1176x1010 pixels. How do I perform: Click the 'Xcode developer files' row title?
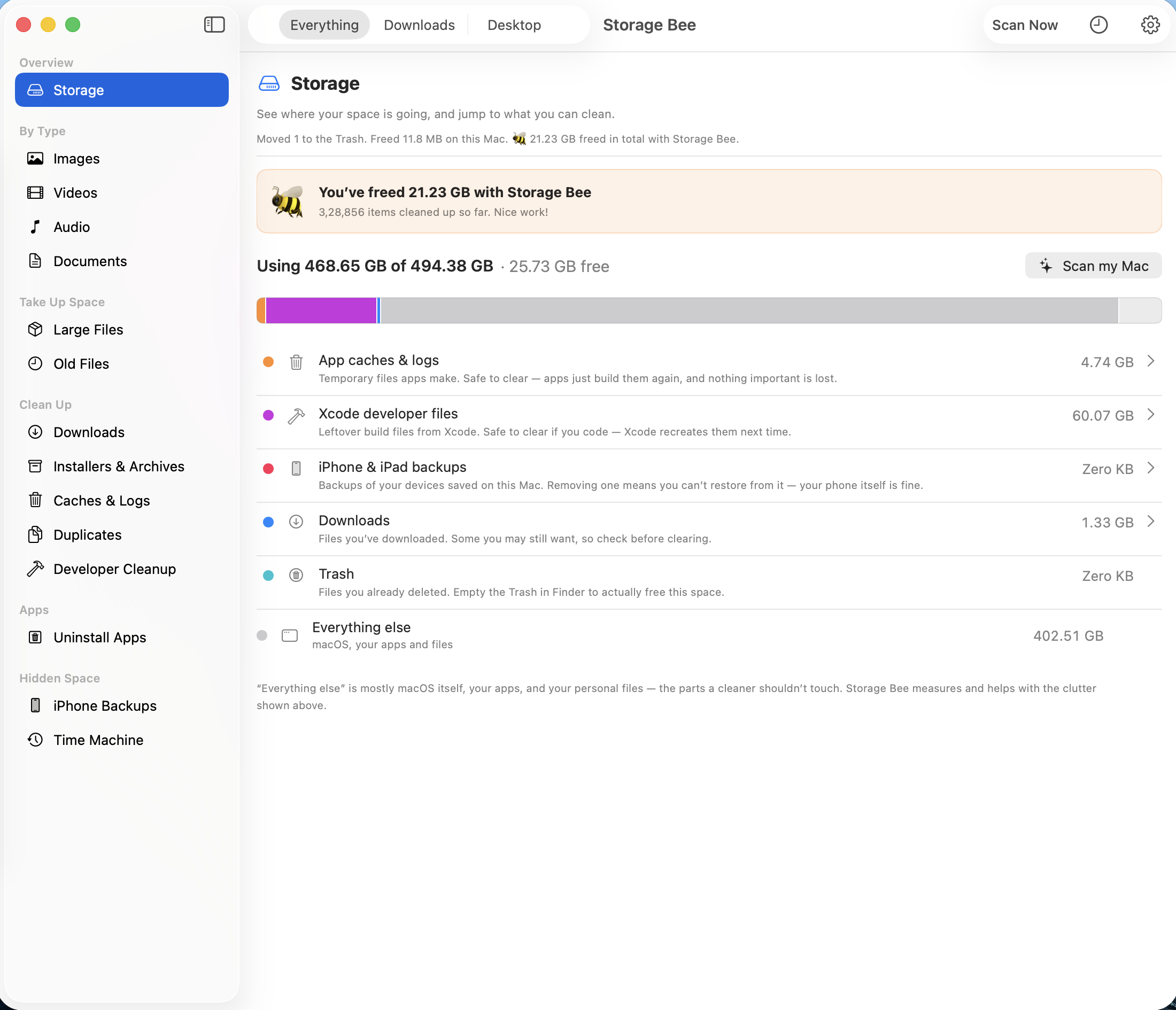pos(388,414)
